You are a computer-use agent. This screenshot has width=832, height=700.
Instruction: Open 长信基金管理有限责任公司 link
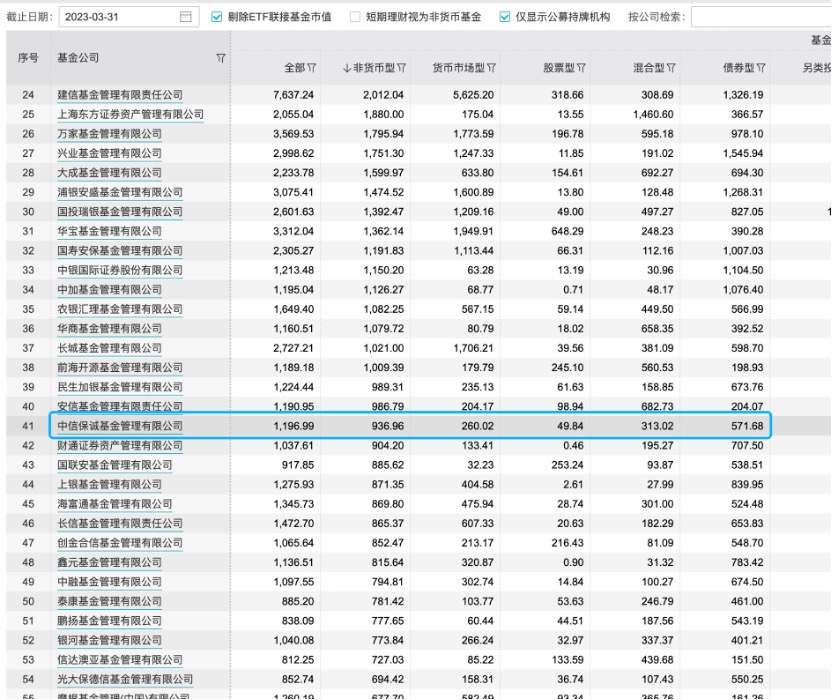pos(120,523)
